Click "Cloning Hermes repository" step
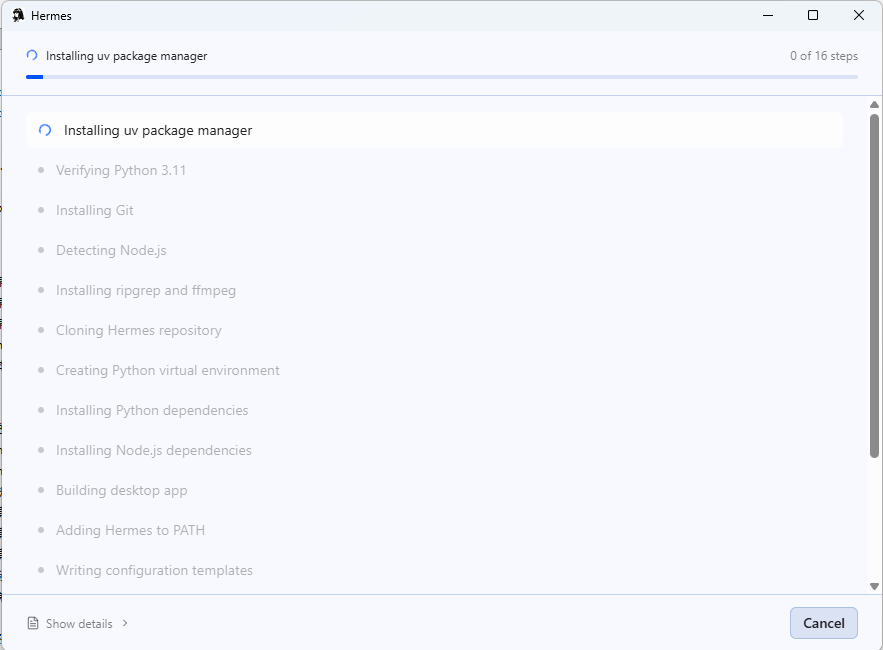The height and width of the screenshot is (650, 883). (139, 330)
